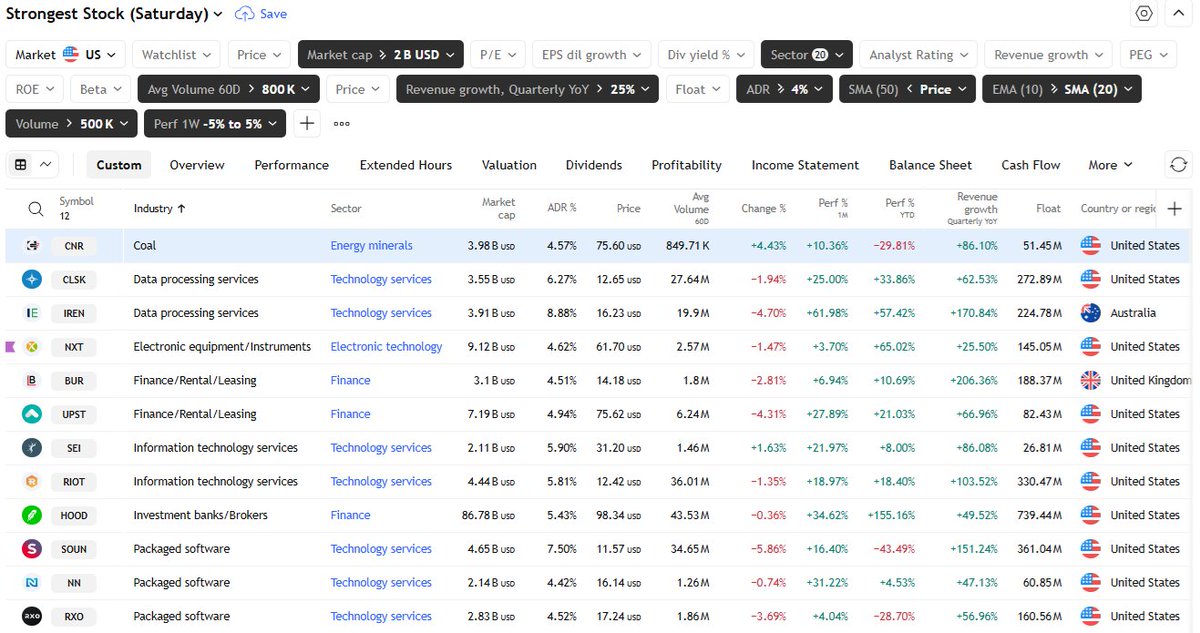Click the +206.36% revenue growth value
Screen dimensions: 1200x633
point(972,381)
